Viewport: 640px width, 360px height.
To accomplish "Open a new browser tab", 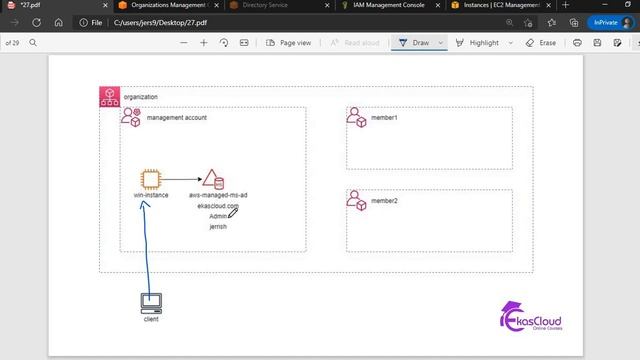I will tap(565, 5).
